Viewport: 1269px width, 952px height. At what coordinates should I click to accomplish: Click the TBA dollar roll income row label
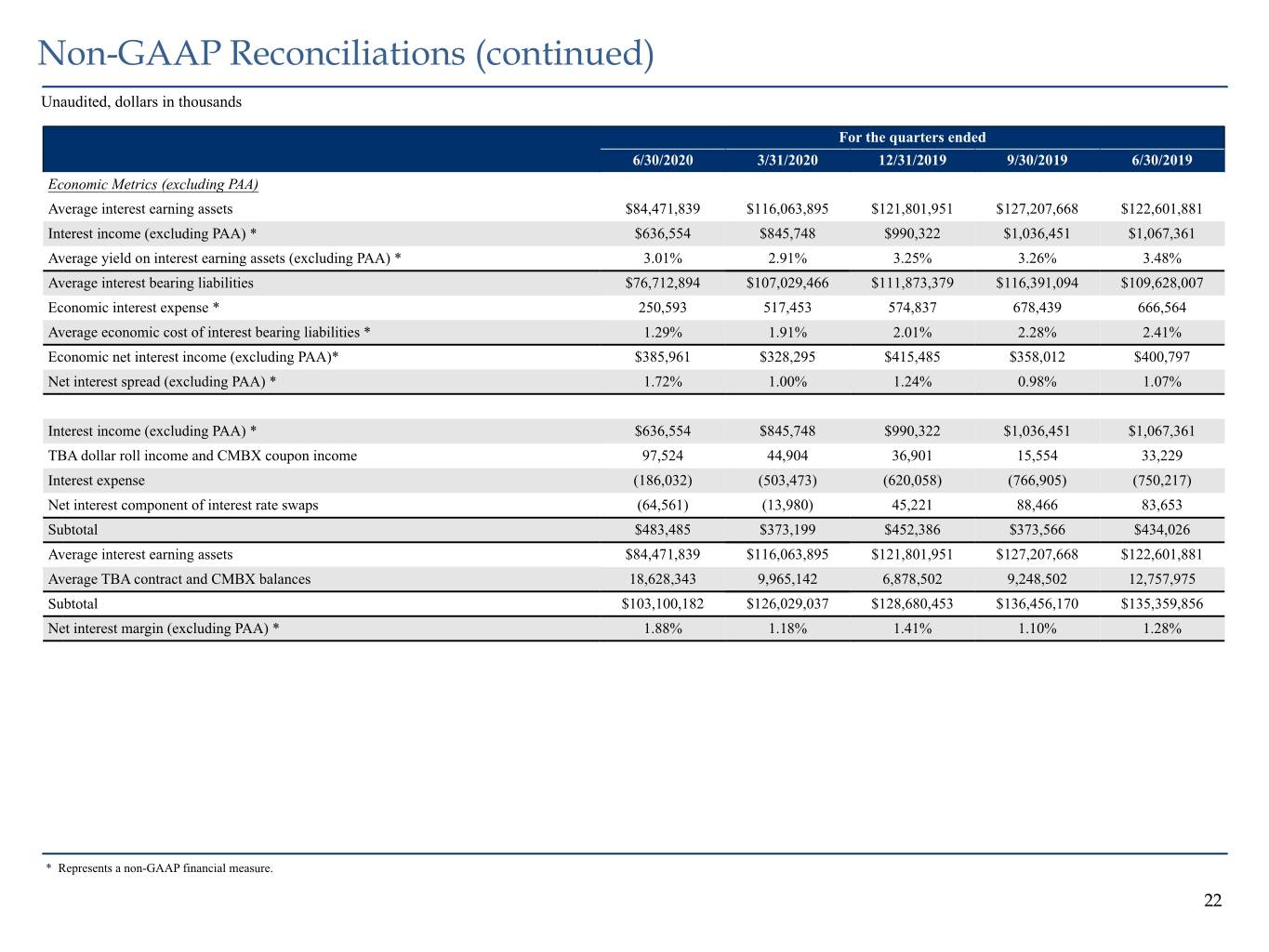(x=202, y=456)
